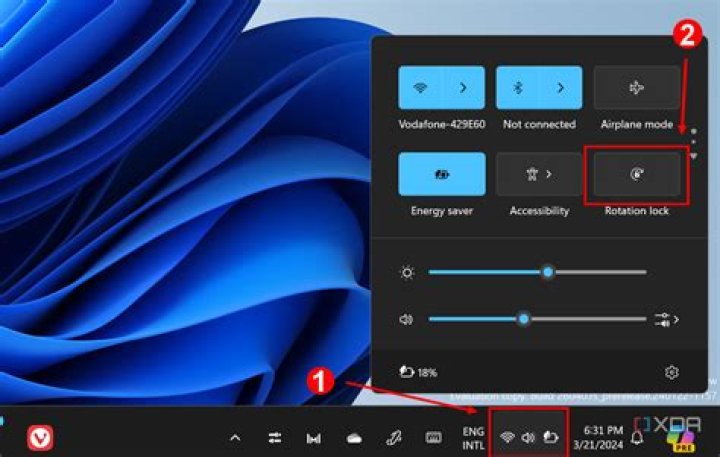720x457 pixels.
Task: Open the quick settings gear icon
Action: tap(672, 372)
